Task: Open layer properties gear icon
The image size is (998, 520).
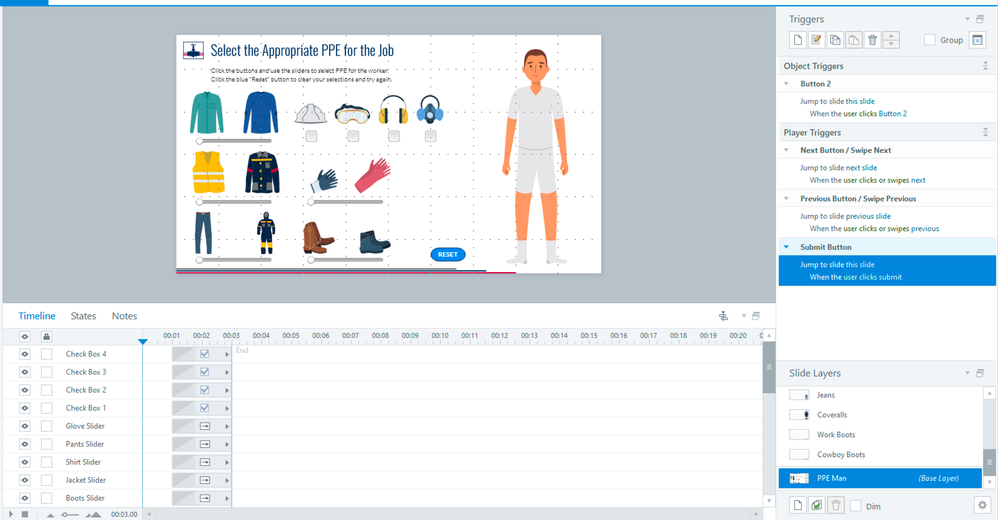Action: pos(982,505)
